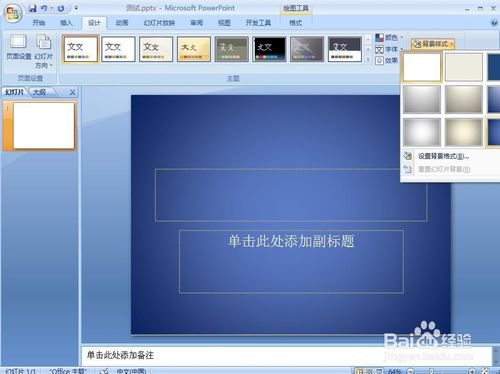Choose the middle-row blue gradient background style
This screenshot has width=500, height=374.
coord(494,99)
